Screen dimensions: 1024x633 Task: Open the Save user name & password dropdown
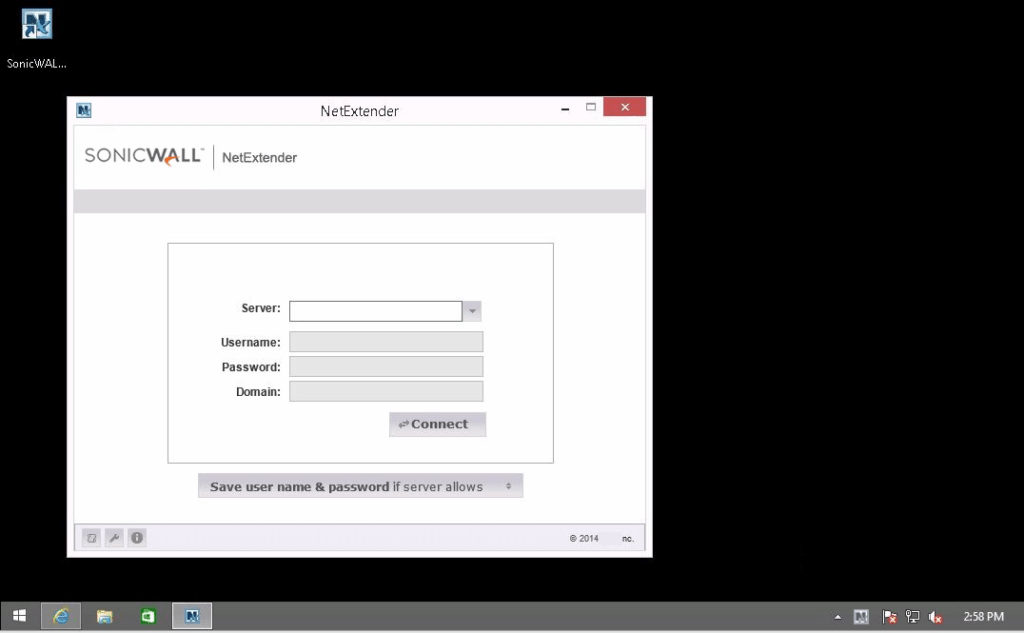pyautogui.click(x=360, y=486)
